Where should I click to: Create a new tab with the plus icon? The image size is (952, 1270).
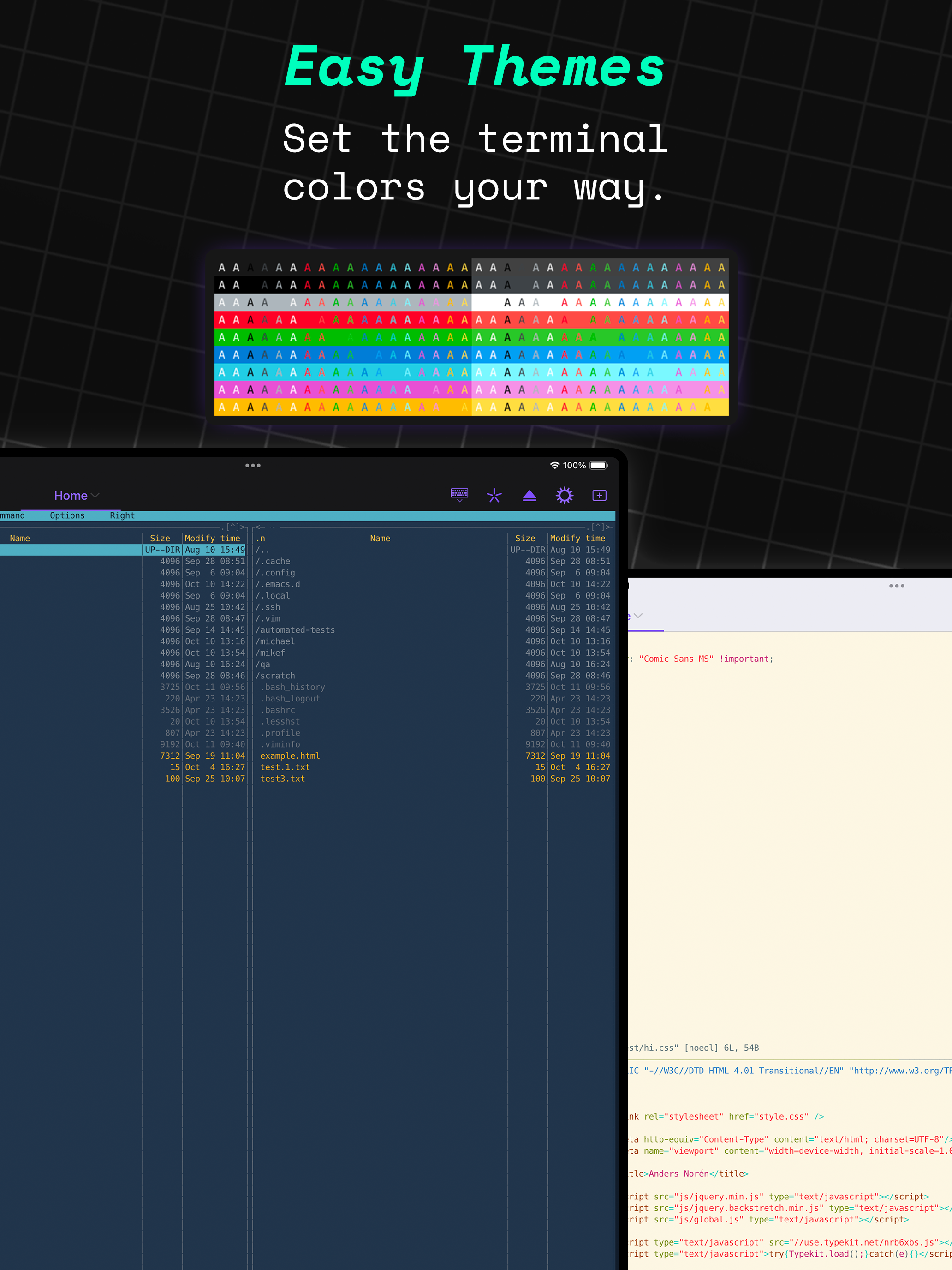(599, 495)
